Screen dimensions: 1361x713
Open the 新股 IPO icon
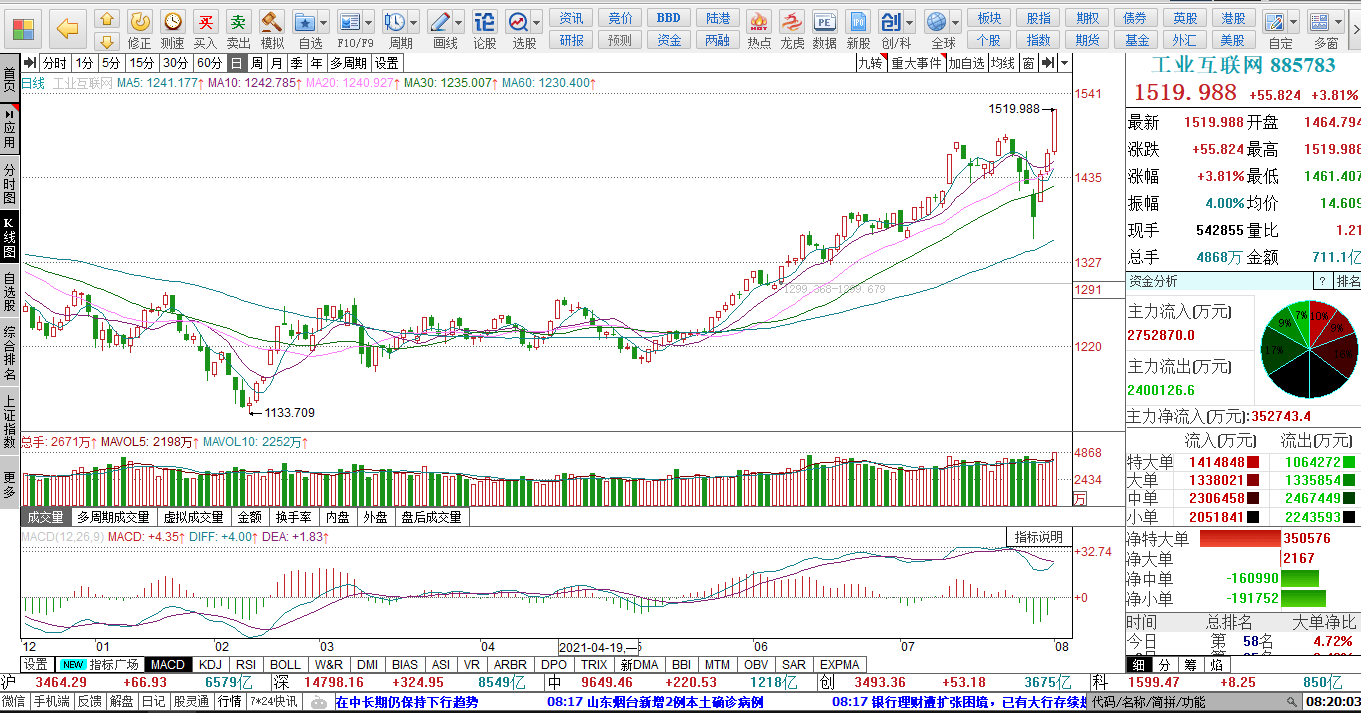tap(858, 27)
